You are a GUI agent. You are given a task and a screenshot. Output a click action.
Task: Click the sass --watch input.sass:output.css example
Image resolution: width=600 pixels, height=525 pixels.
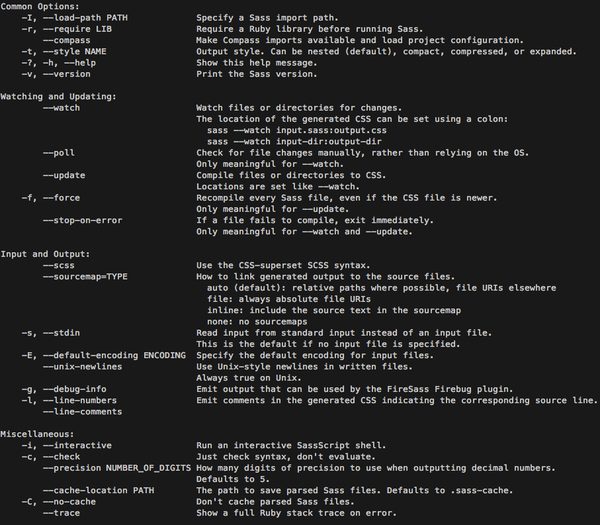click(297, 130)
